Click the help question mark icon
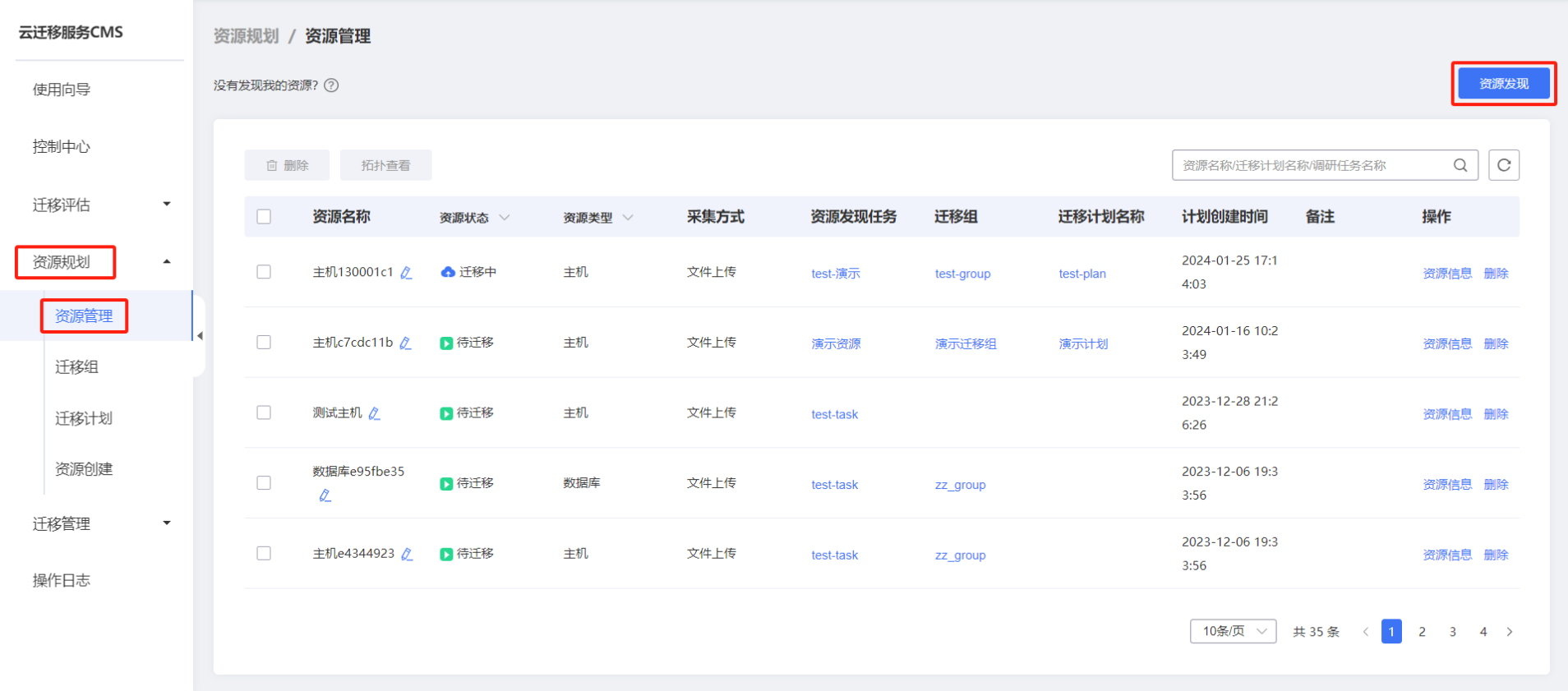This screenshot has height=691, width=1568. tap(331, 85)
